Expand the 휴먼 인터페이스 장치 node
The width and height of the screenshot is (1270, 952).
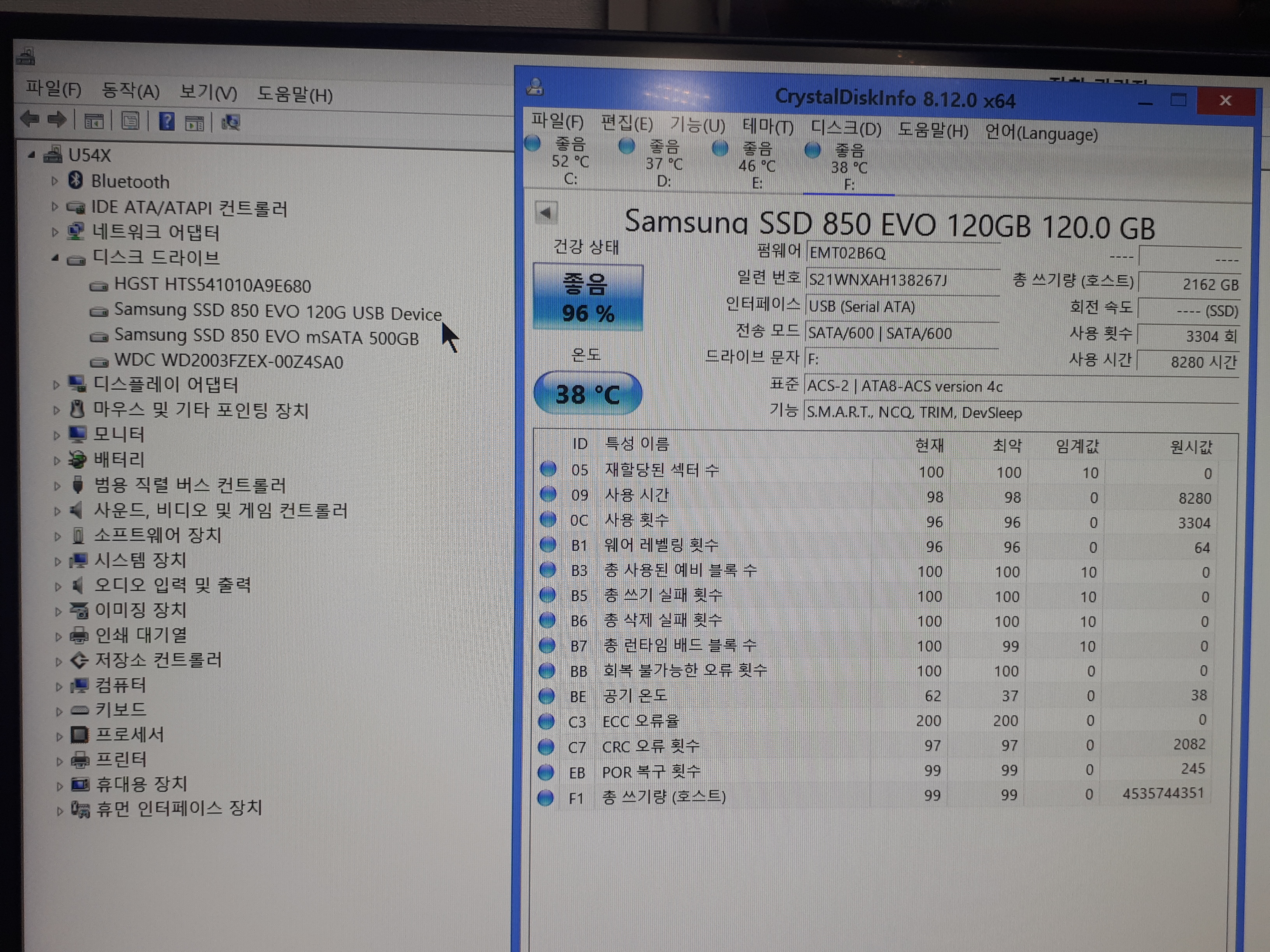point(60,811)
